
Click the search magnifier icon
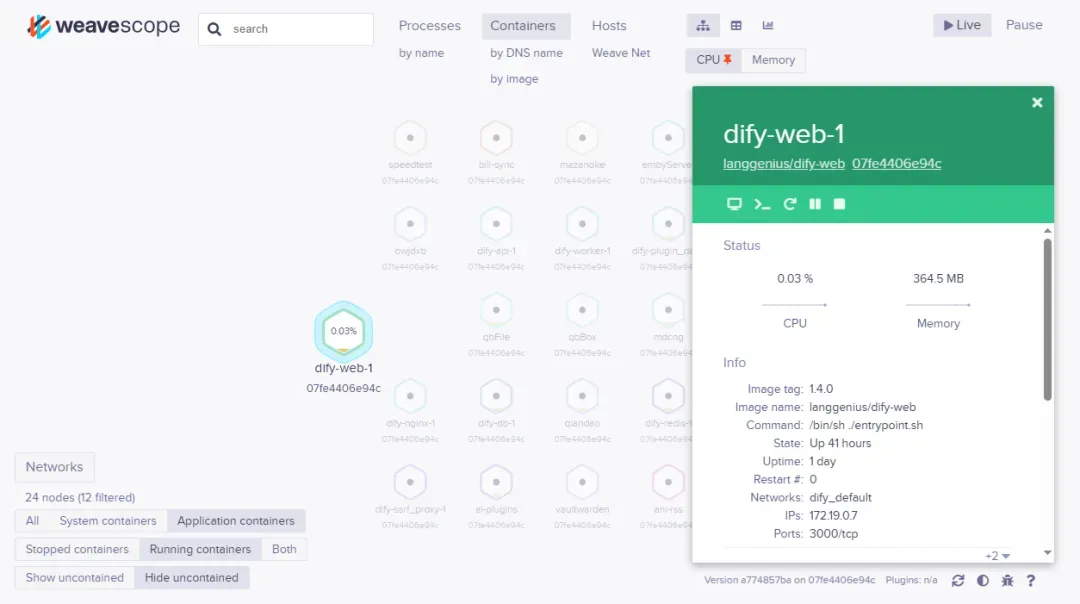tap(214, 29)
